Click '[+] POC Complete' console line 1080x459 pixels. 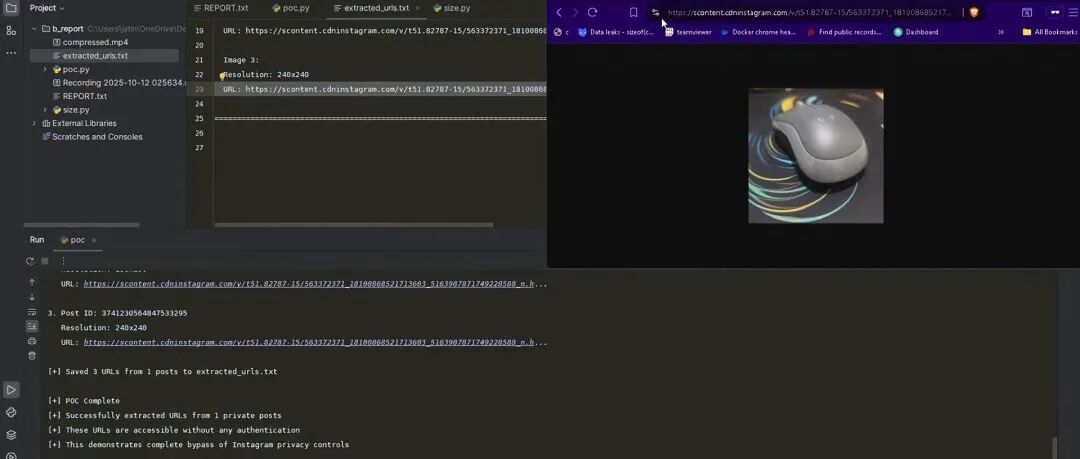(84, 401)
